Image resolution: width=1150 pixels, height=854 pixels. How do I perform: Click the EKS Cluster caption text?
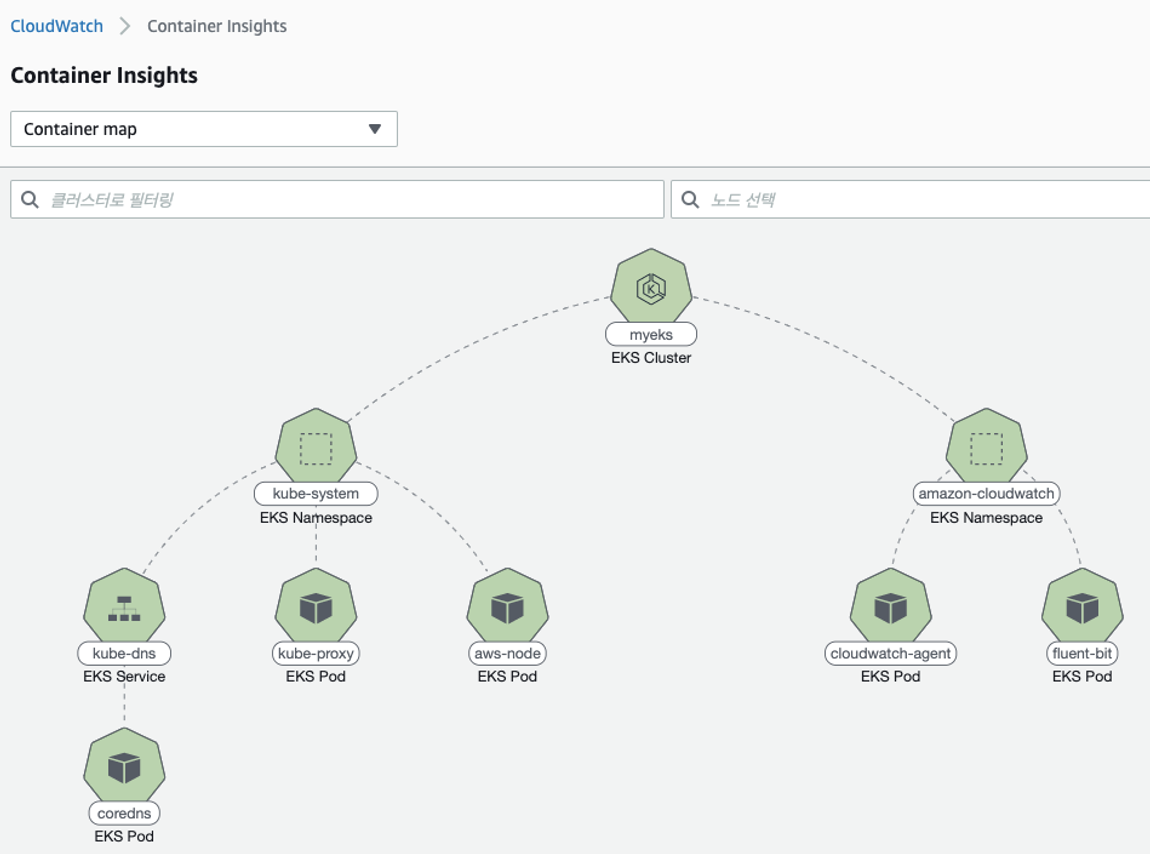pos(651,358)
